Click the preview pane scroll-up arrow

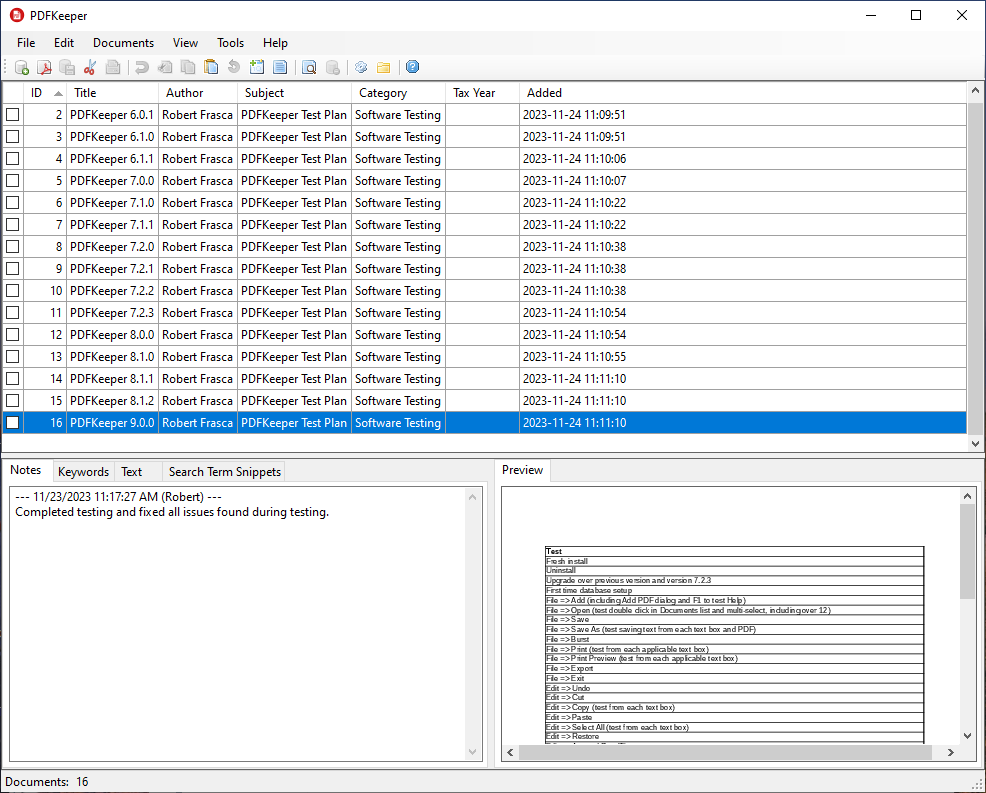coord(967,496)
